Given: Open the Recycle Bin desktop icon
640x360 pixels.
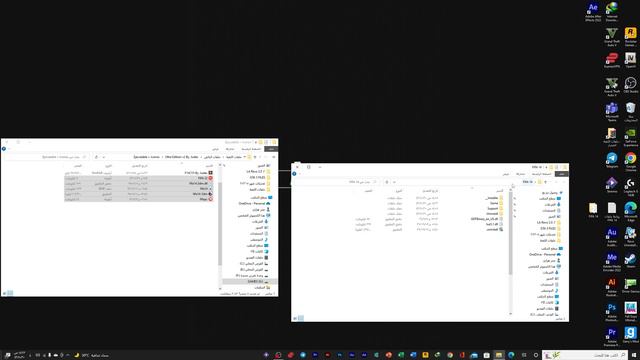Looking at the screenshot, I should (630, 111).
